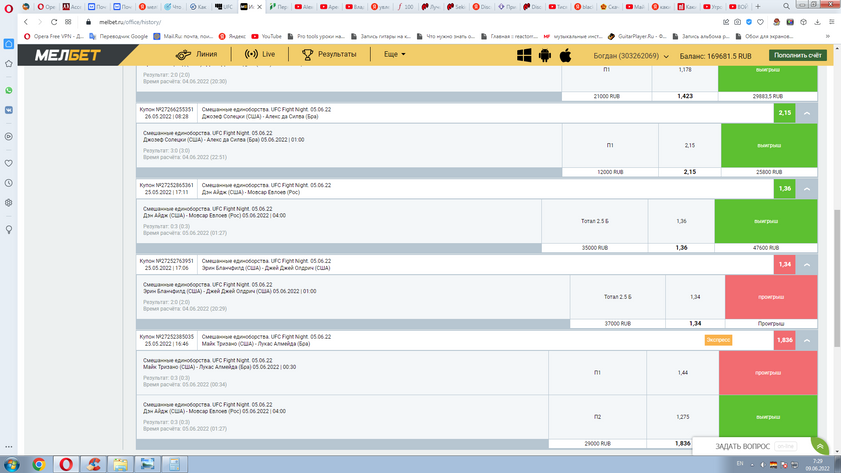841x473 pixels.
Task: Reload the current page
Action: pyautogui.click(x=54, y=22)
